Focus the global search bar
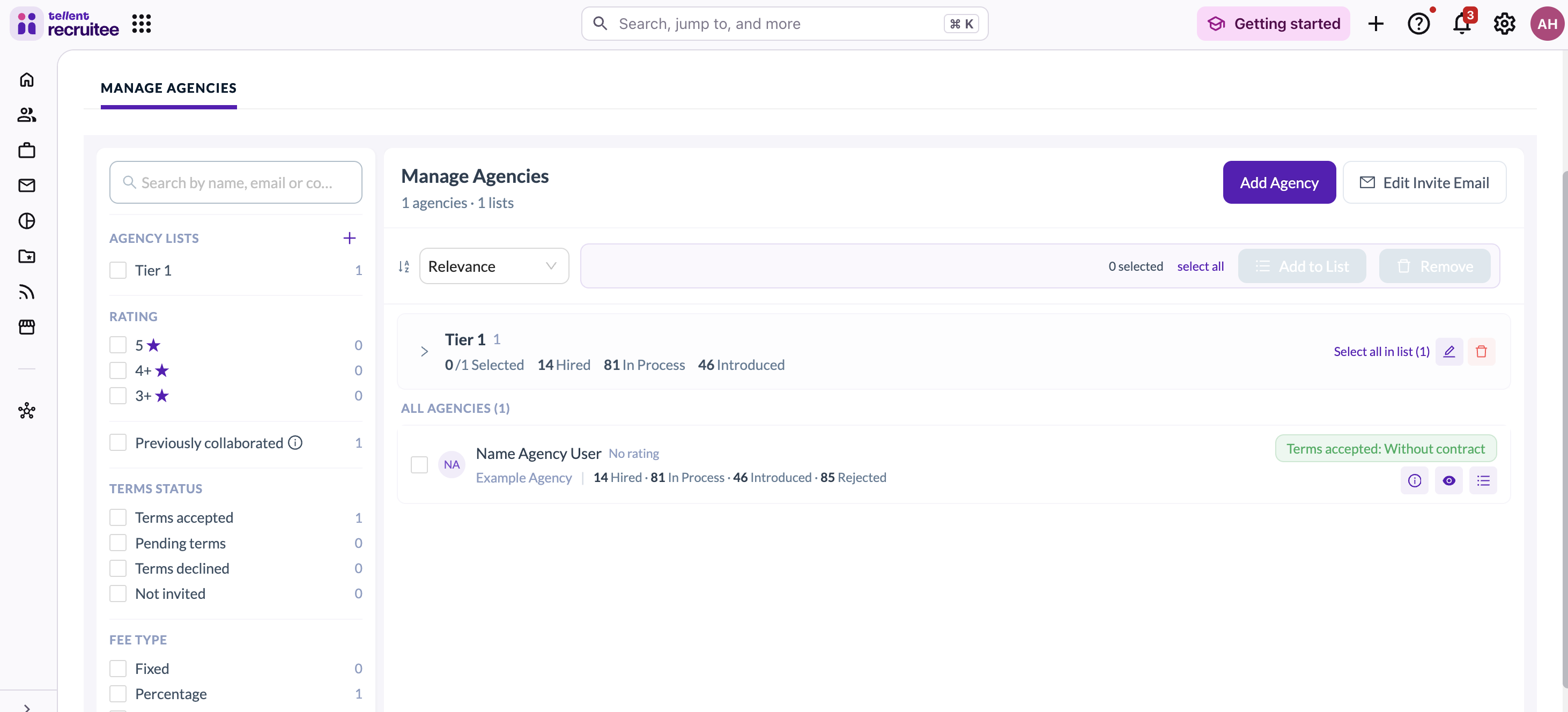Image resolution: width=1568 pixels, height=712 pixels. [784, 24]
